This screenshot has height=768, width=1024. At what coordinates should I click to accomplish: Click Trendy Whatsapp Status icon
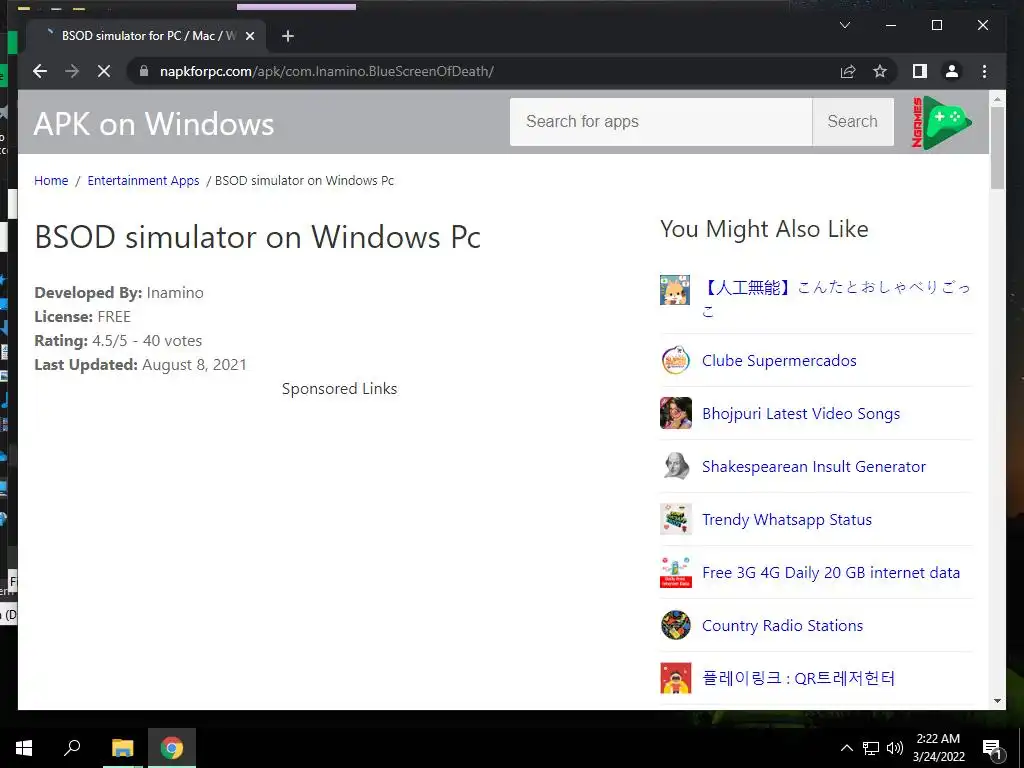tap(675, 519)
